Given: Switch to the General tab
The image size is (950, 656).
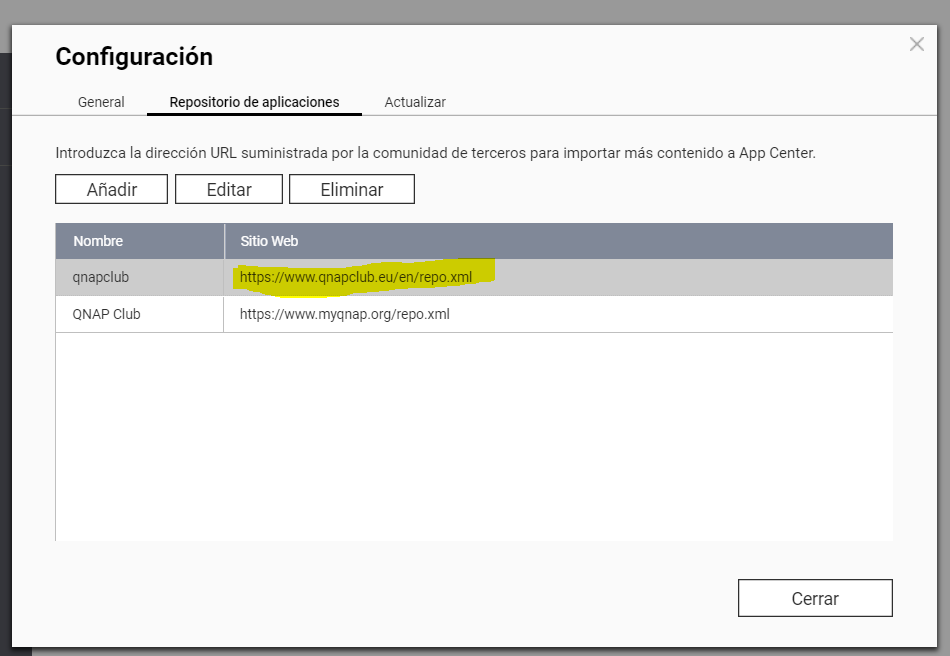Looking at the screenshot, I should coord(101,102).
